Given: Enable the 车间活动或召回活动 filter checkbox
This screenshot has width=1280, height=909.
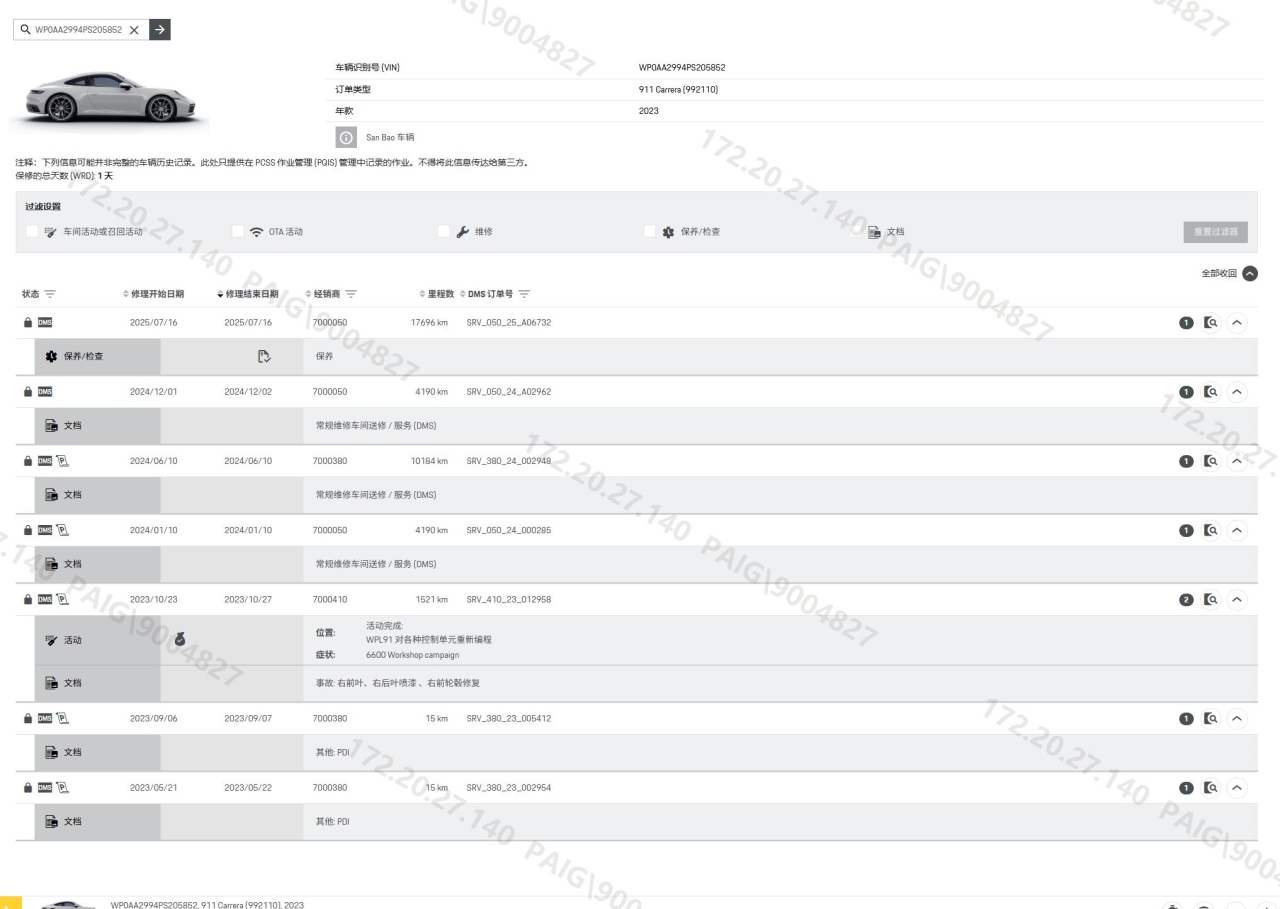Looking at the screenshot, I should tap(33, 232).
